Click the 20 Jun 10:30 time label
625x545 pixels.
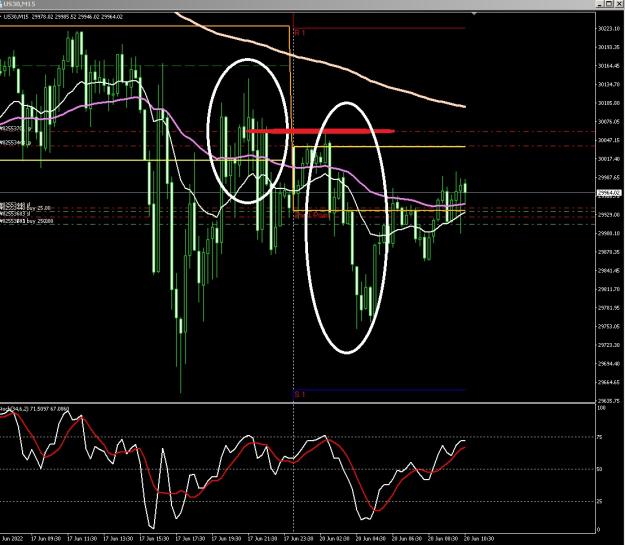(x=479, y=539)
